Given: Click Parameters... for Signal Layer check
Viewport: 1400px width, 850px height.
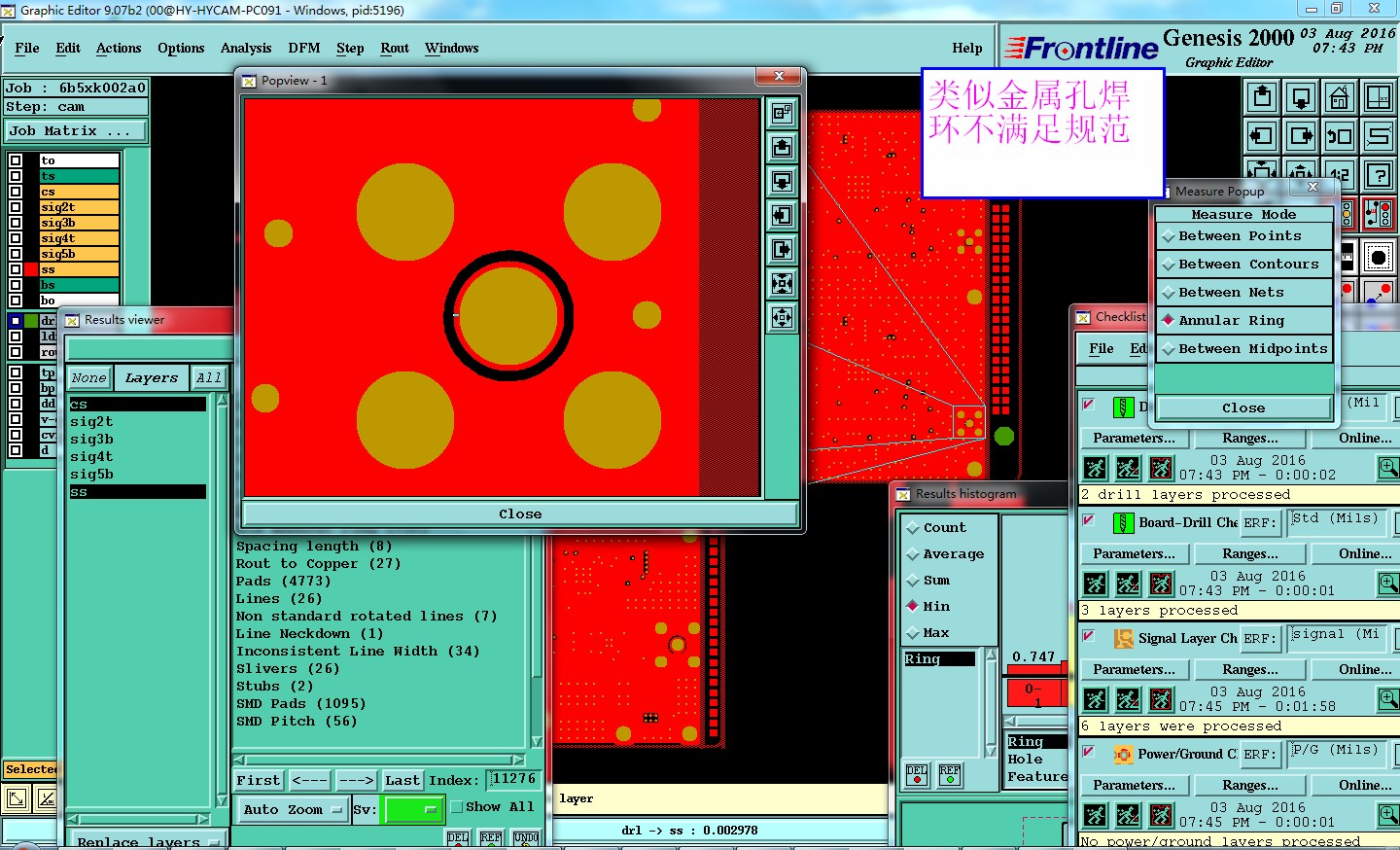Looking at the screenshot, I should 1134,669.
